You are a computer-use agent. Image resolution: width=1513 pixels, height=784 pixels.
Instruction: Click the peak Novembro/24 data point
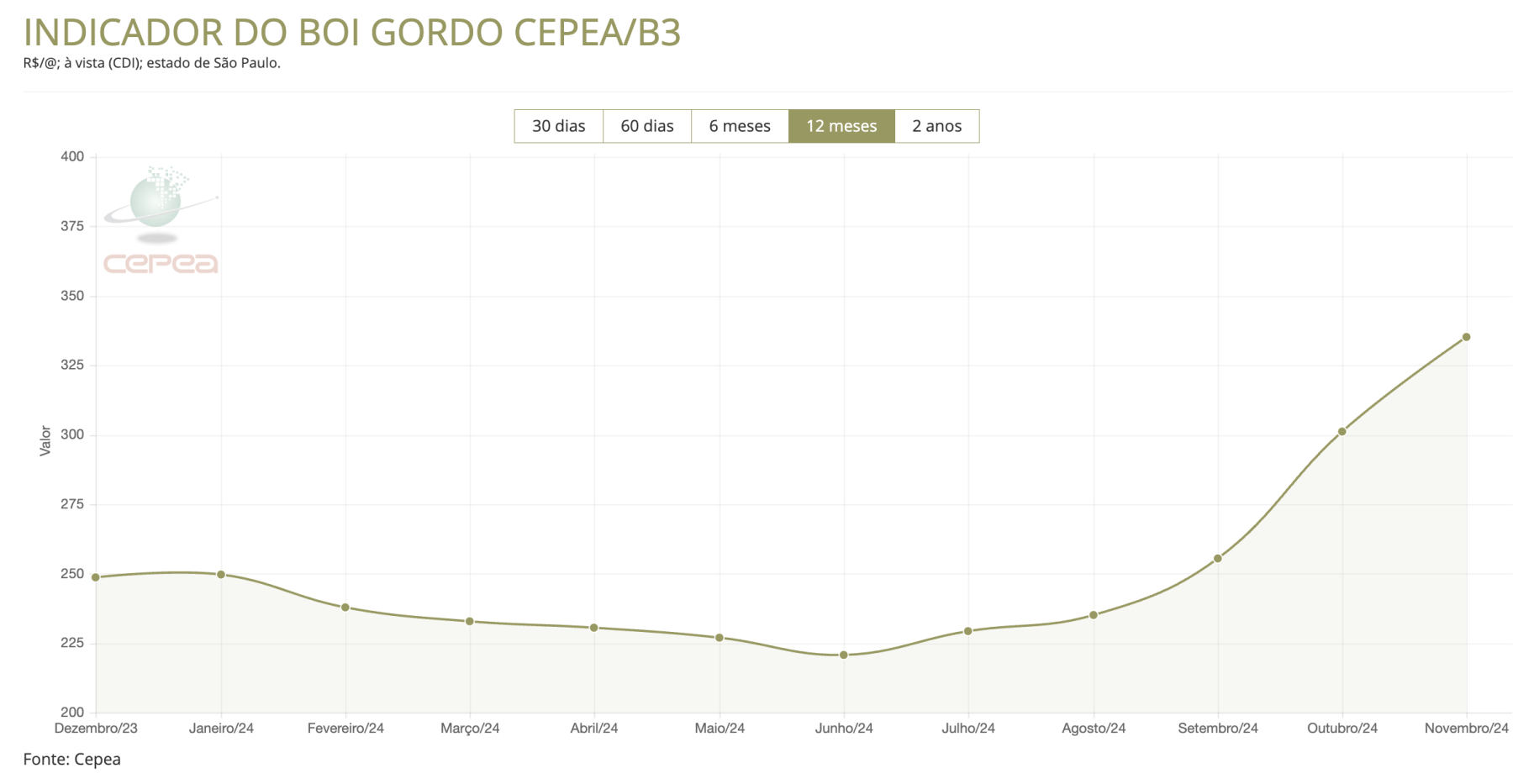(x=1467, y=337)
